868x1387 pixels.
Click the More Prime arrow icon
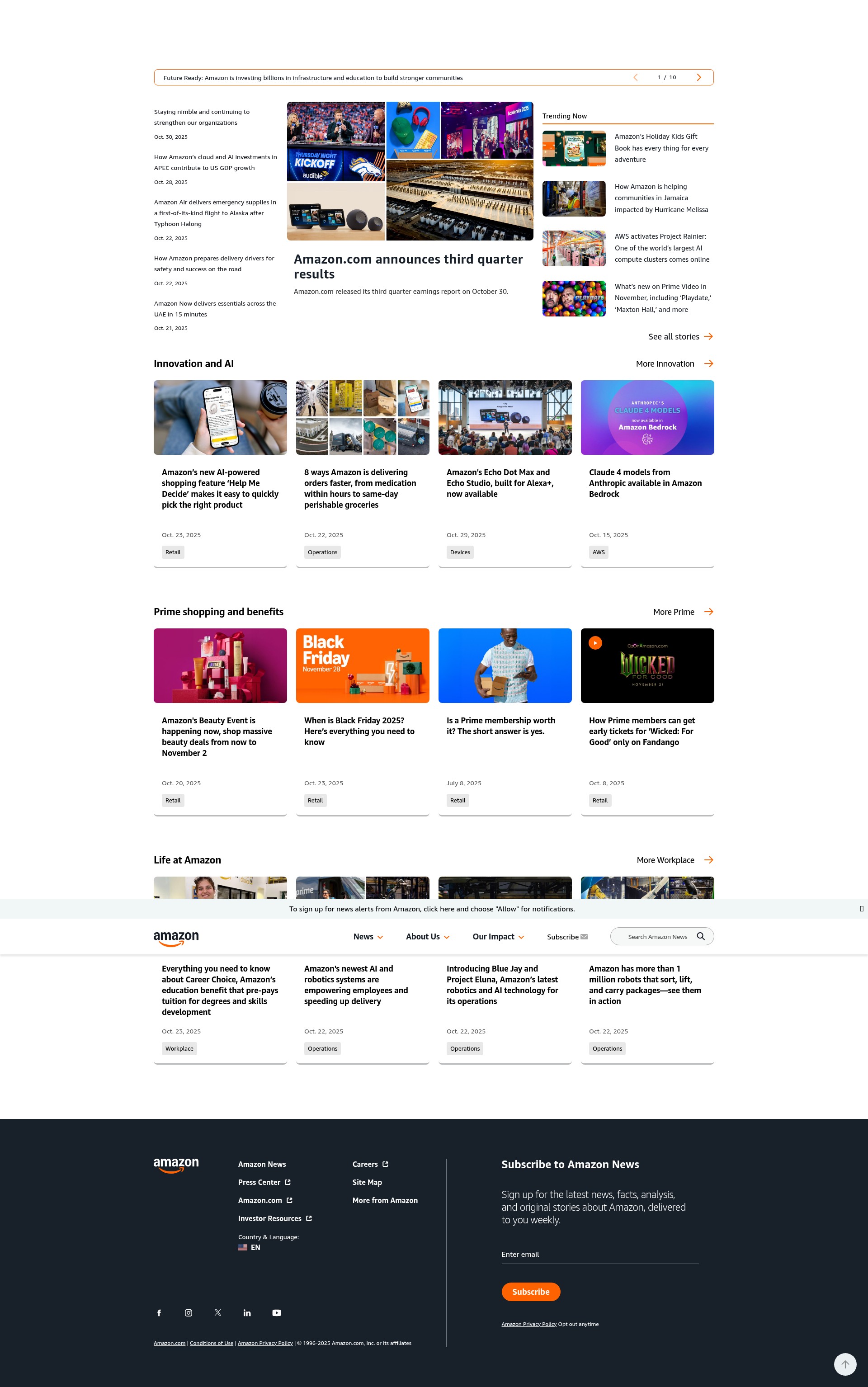(708, 612)
